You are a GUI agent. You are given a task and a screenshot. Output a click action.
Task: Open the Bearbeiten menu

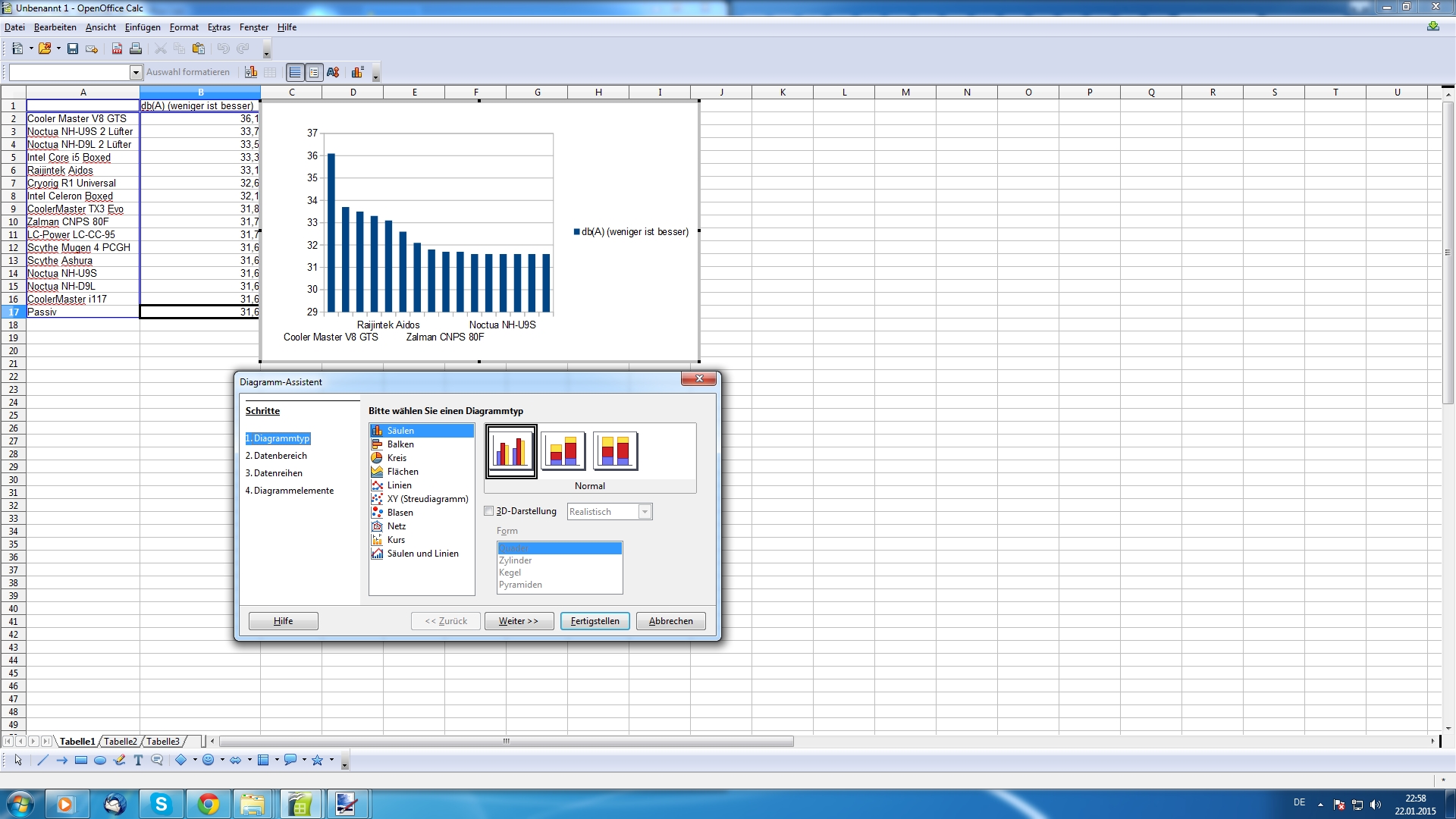tap(55, 27)
